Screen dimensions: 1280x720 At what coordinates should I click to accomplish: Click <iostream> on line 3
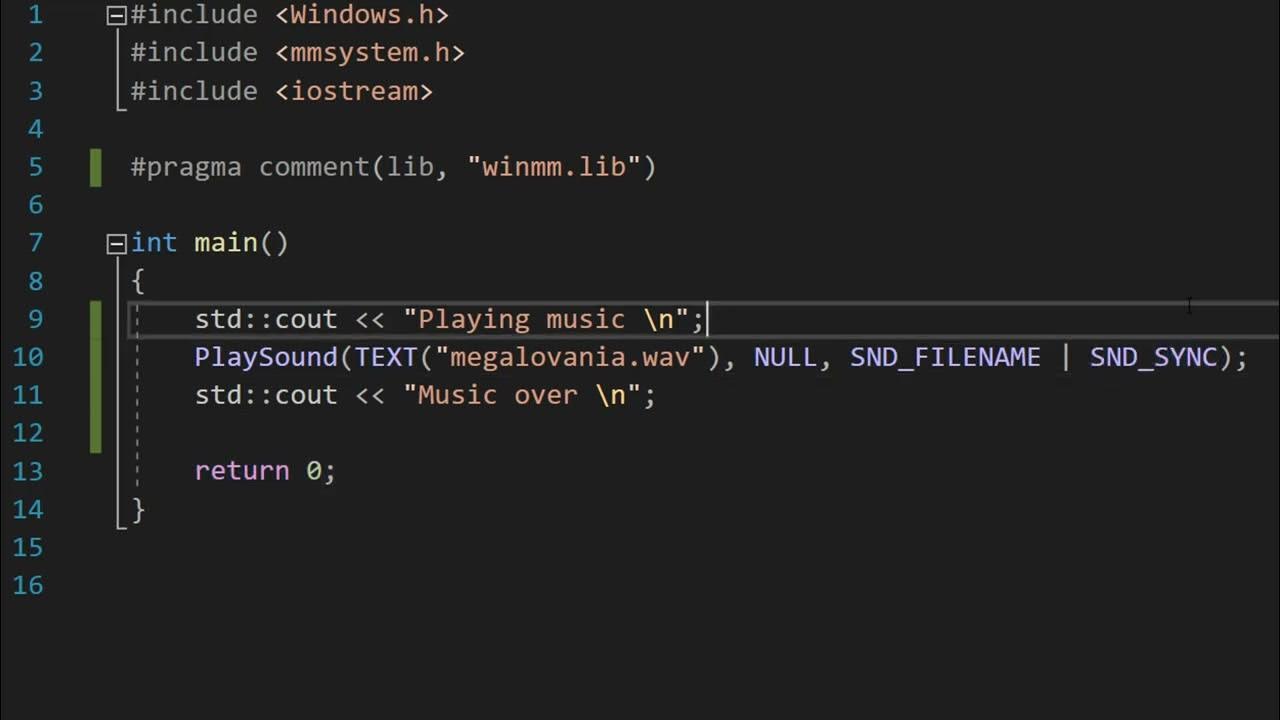[354, 91]
